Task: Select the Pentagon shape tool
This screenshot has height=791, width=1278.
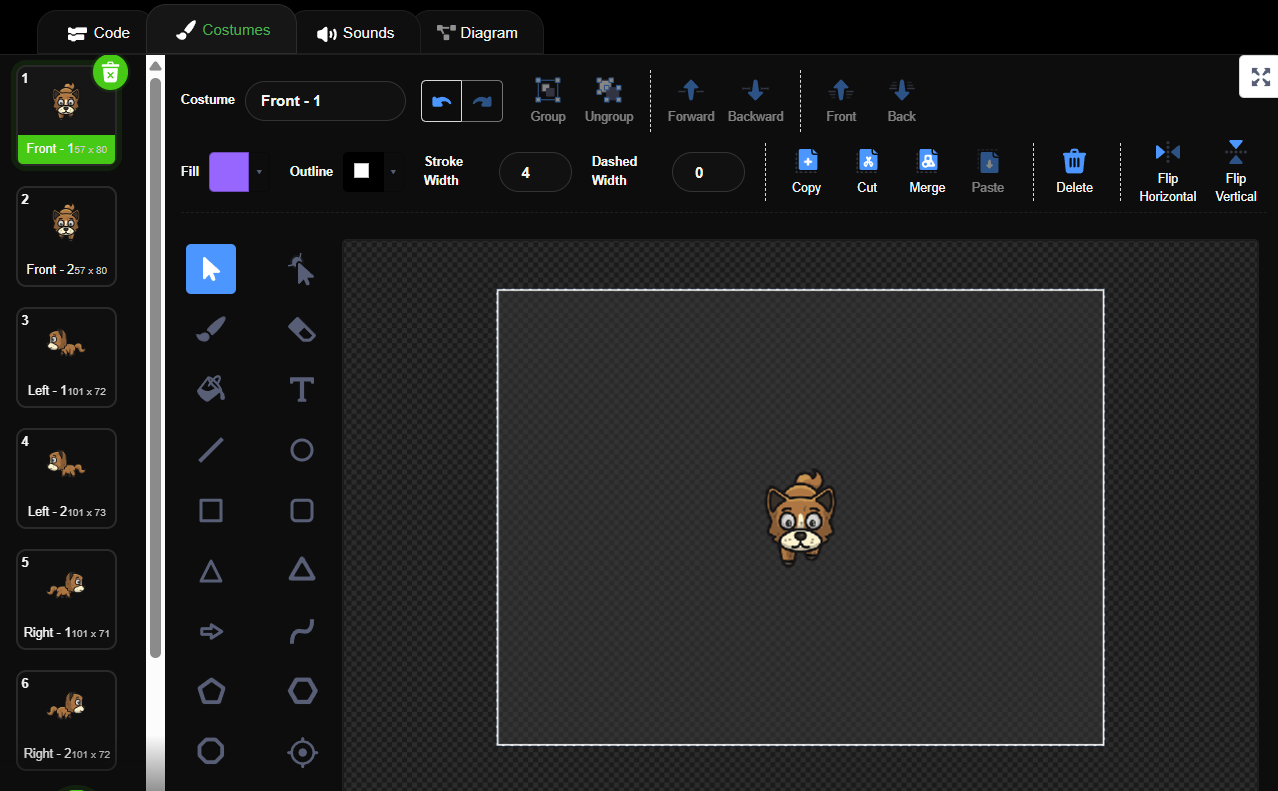Action: click(211, 691)
